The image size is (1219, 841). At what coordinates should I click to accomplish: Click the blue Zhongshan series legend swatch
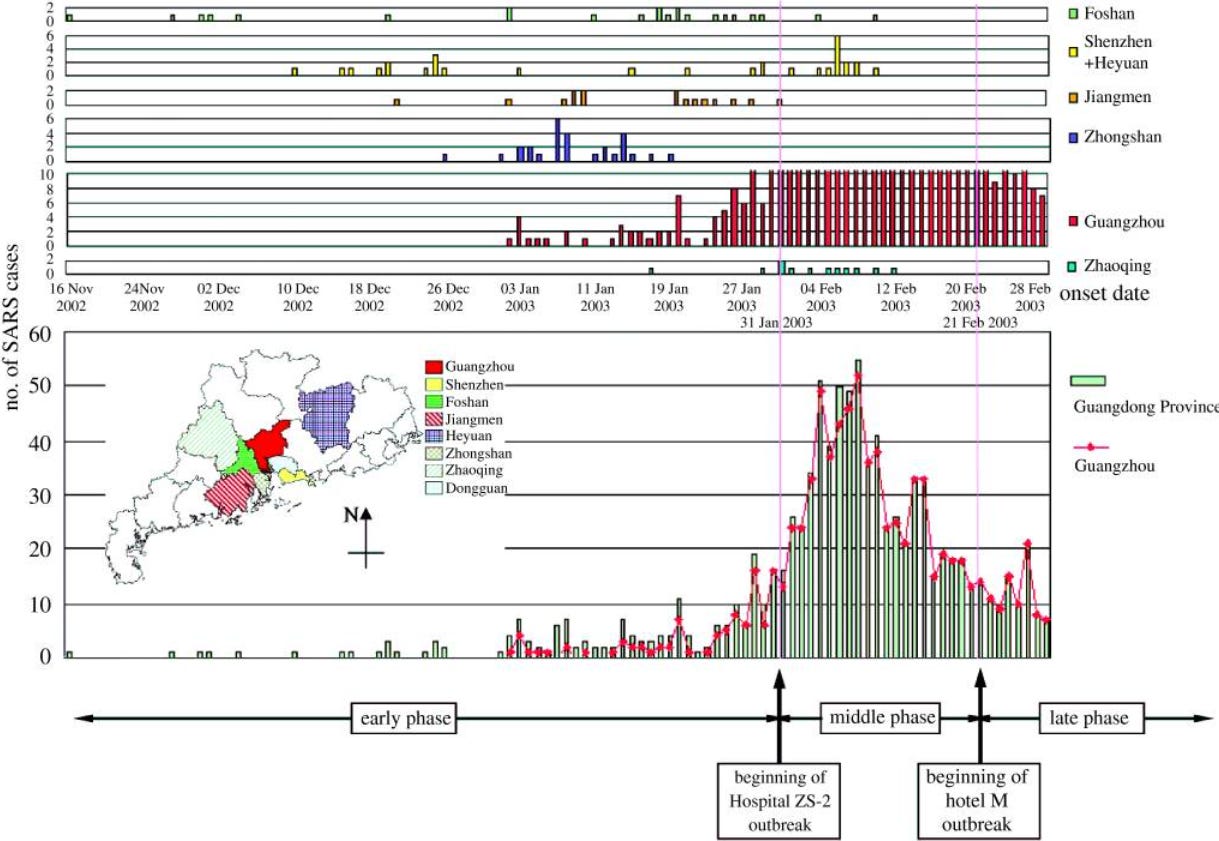pyautogui.click(x=1073, y=138)
